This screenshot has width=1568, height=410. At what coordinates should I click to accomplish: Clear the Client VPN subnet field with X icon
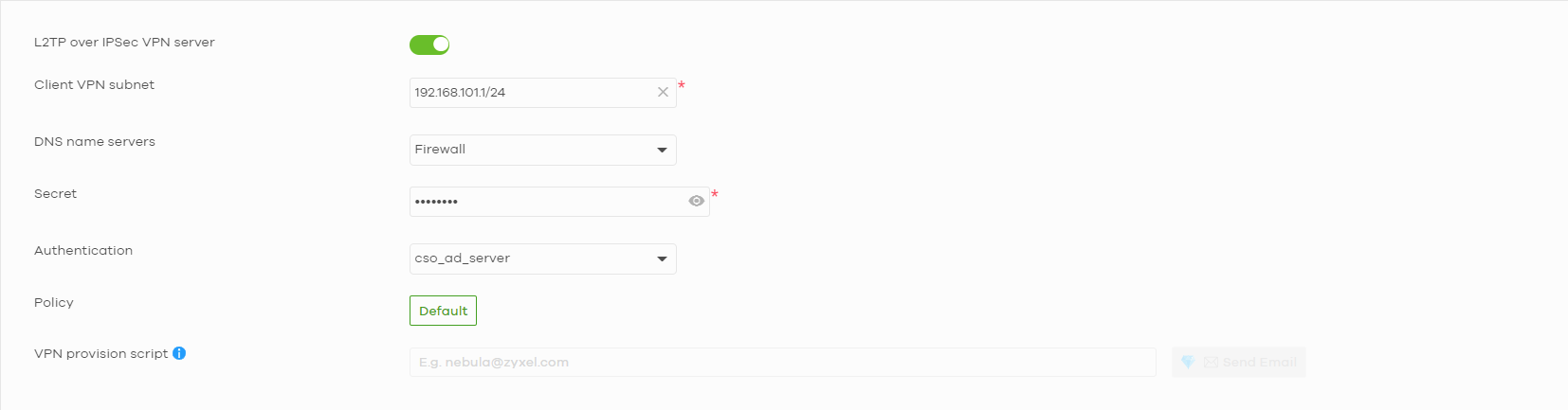(x=663, y=93)
